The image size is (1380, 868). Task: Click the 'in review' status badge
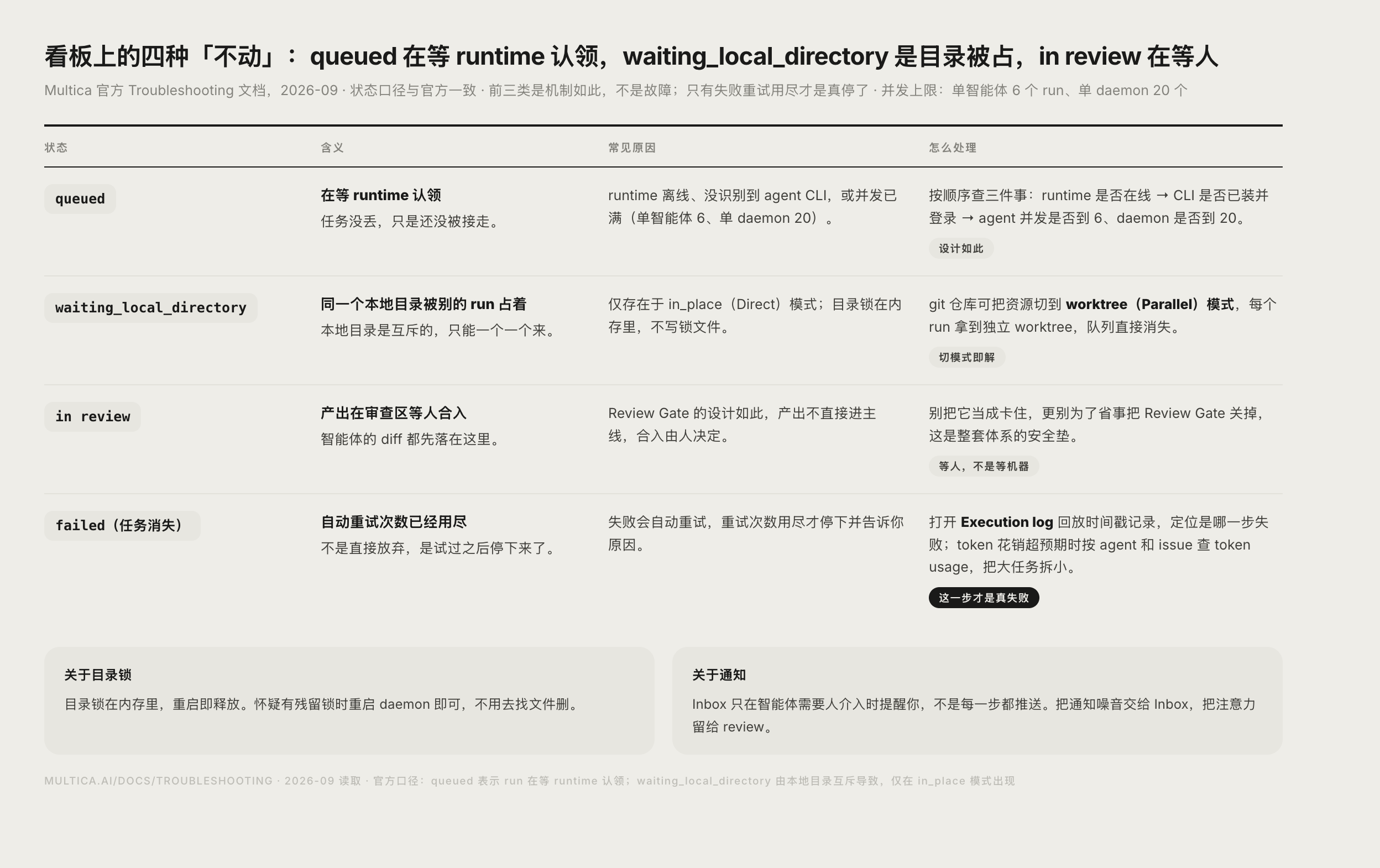pyautogui.click(x=92, y=416)
